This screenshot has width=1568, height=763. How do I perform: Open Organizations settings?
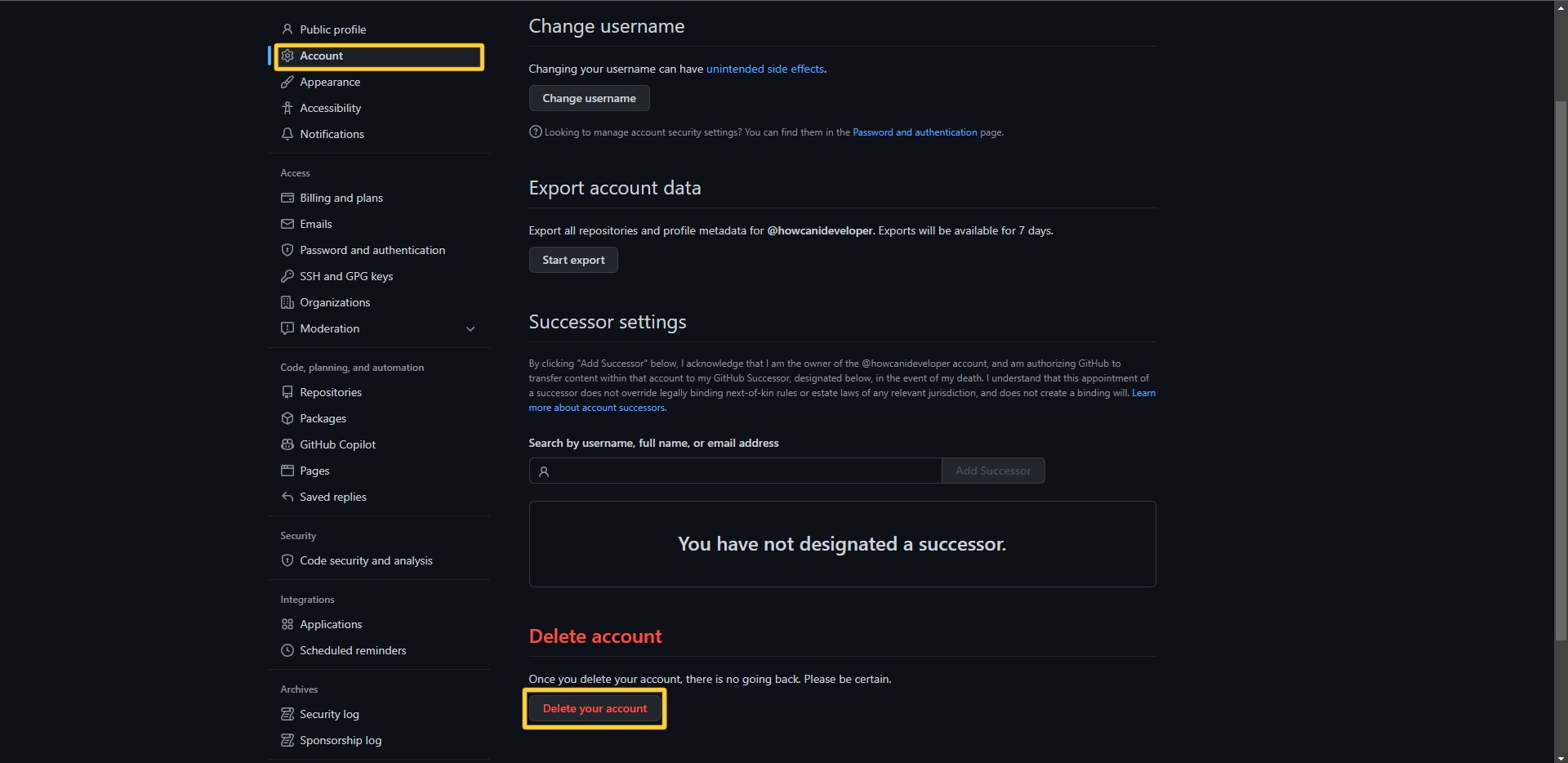pyautogui.click(x=379, y=302)
